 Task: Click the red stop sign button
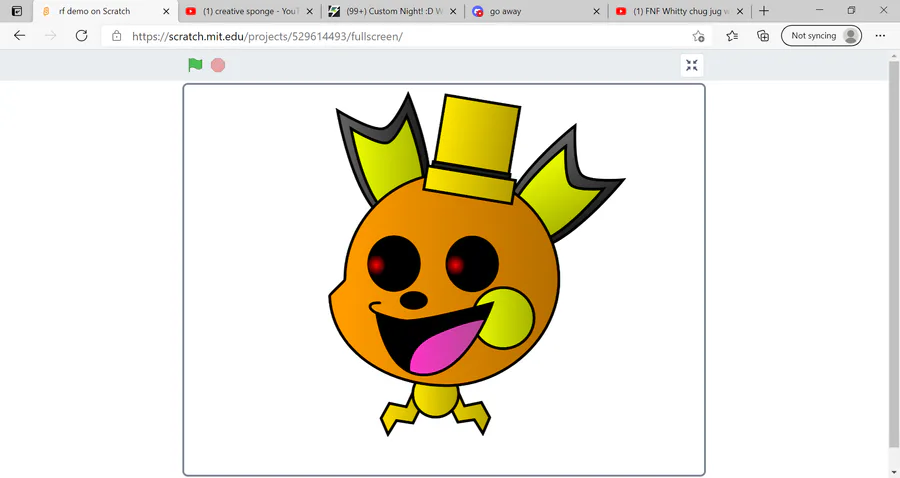pos(218,65)
